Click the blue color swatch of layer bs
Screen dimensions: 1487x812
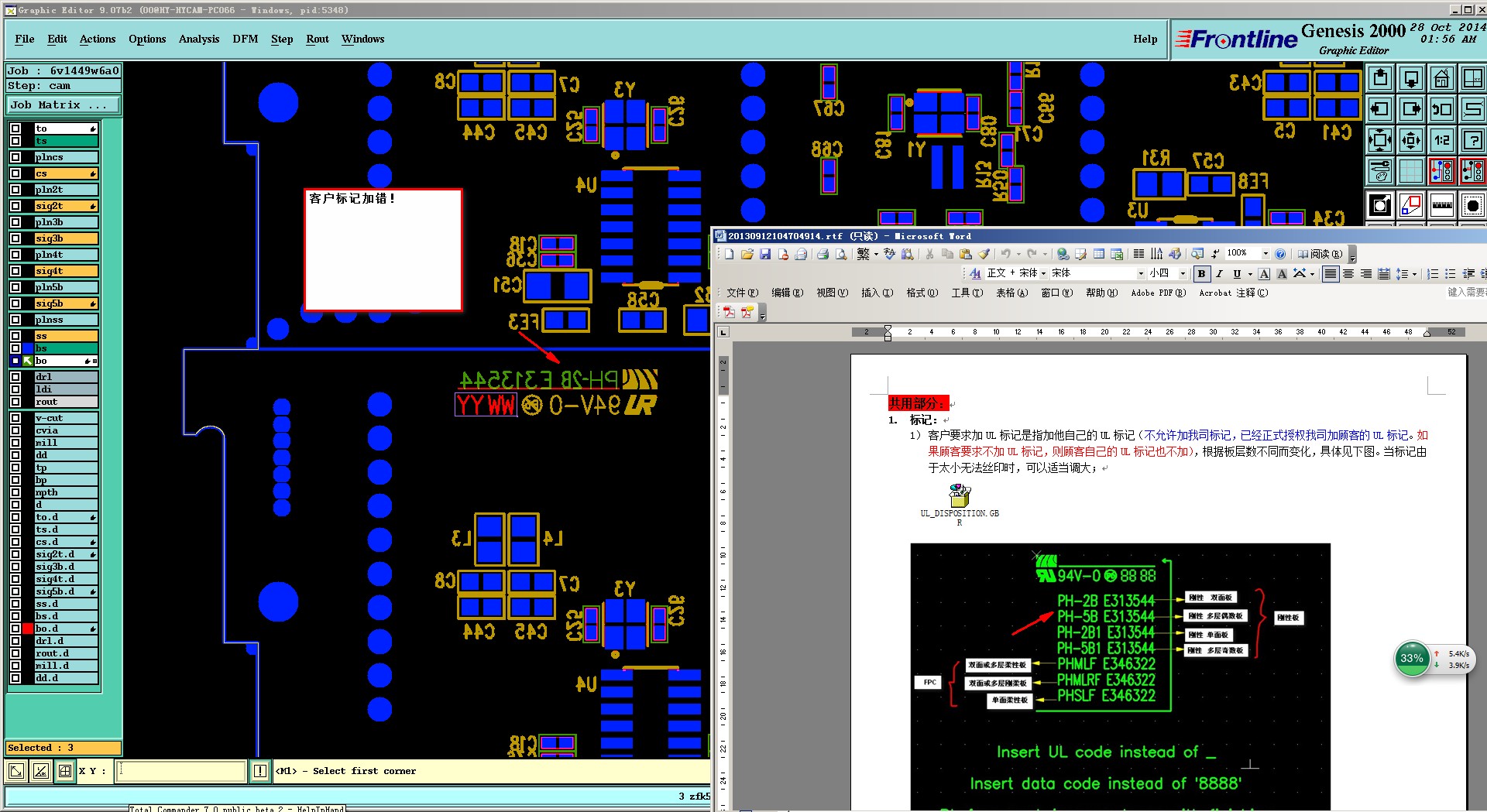(x=28, y=348)
